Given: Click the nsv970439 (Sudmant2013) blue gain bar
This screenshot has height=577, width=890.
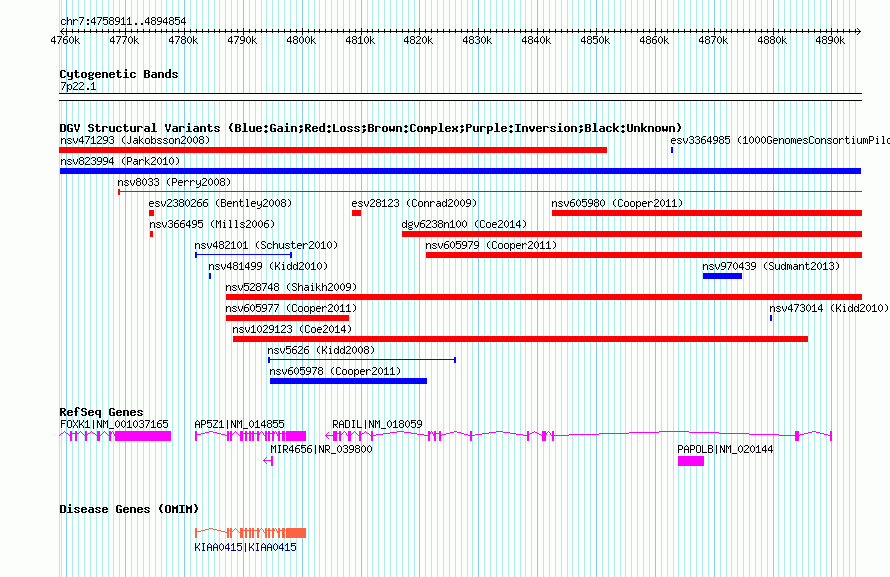Looking at the screenshot, I should click(x=722, y=276).
